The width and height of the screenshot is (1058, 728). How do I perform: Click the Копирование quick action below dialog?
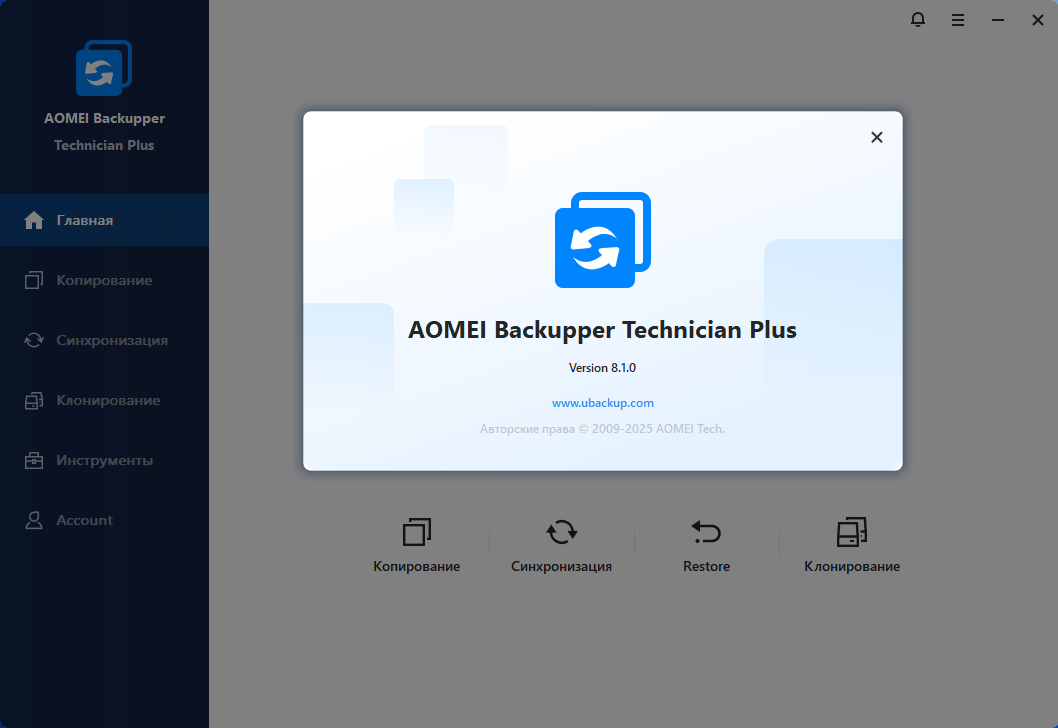[417, 545]
